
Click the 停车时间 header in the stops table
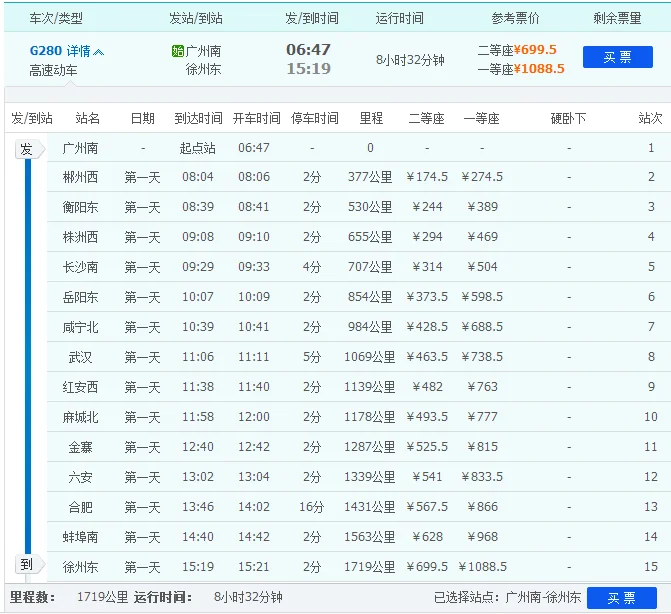pos(315,118)
